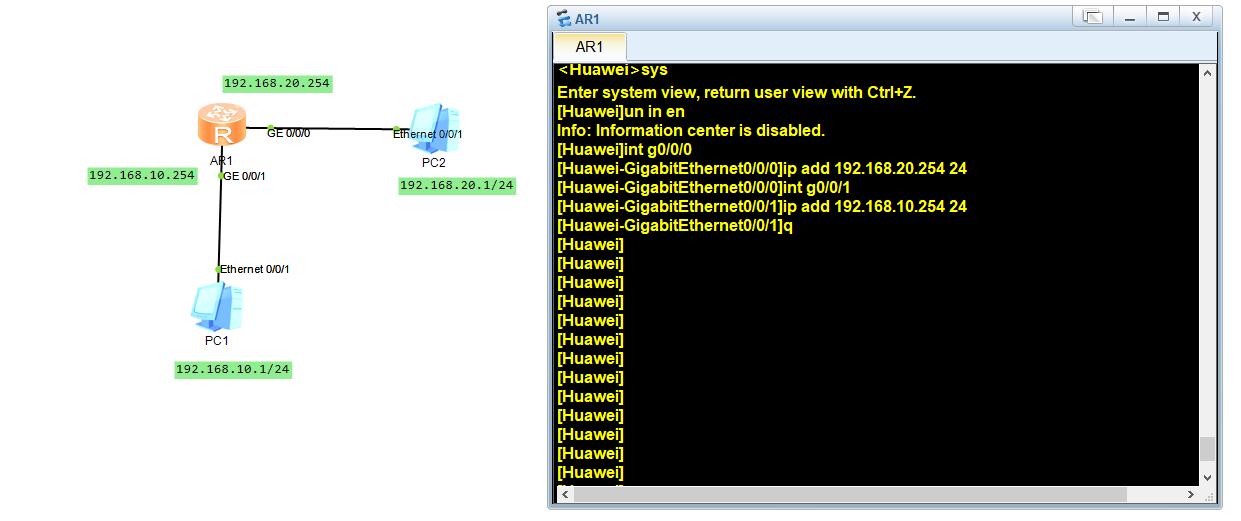Click the horizontal scroll right arrow

point(1190,494)
